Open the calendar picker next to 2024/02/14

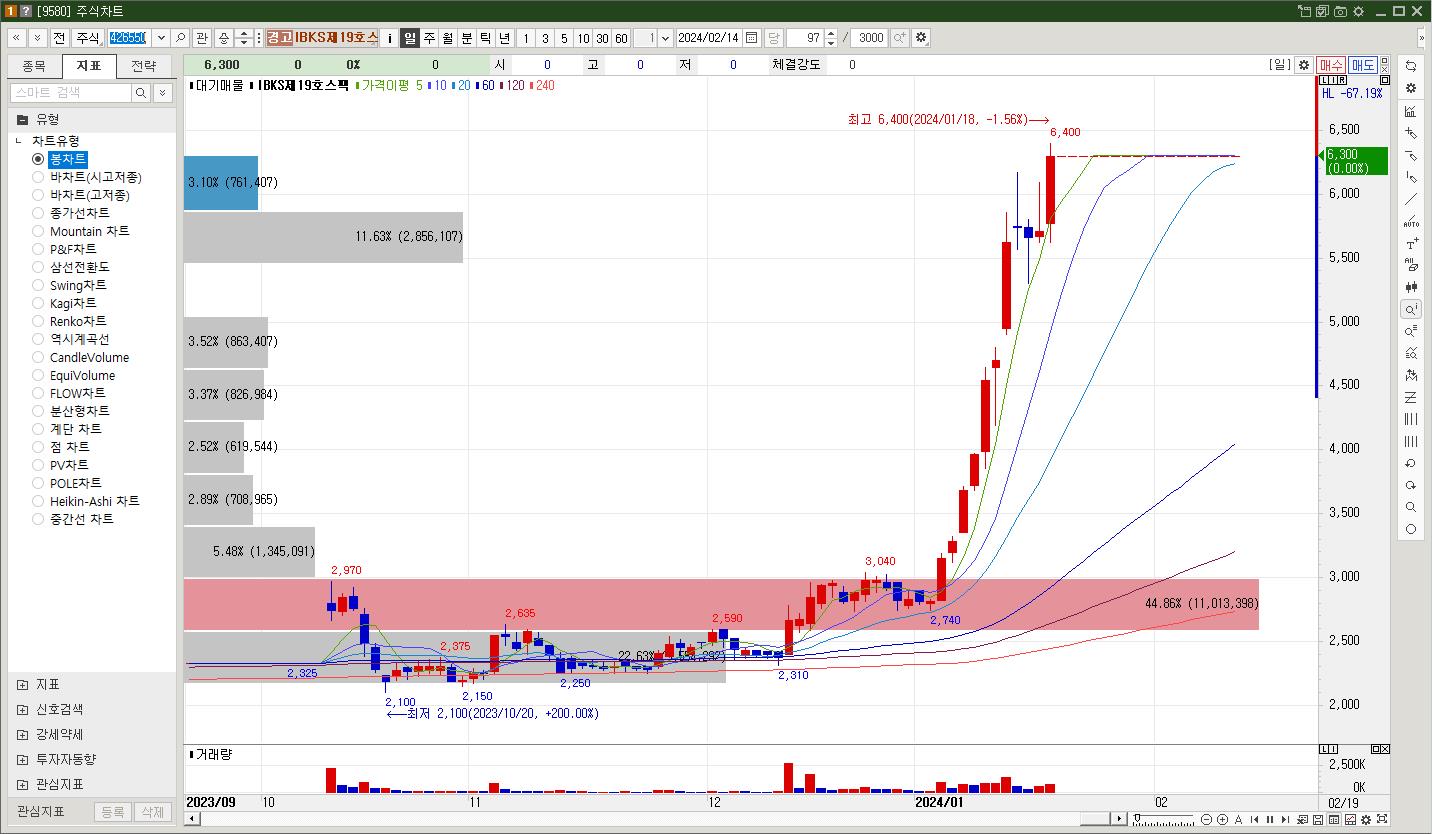click(x=752, y=38)
